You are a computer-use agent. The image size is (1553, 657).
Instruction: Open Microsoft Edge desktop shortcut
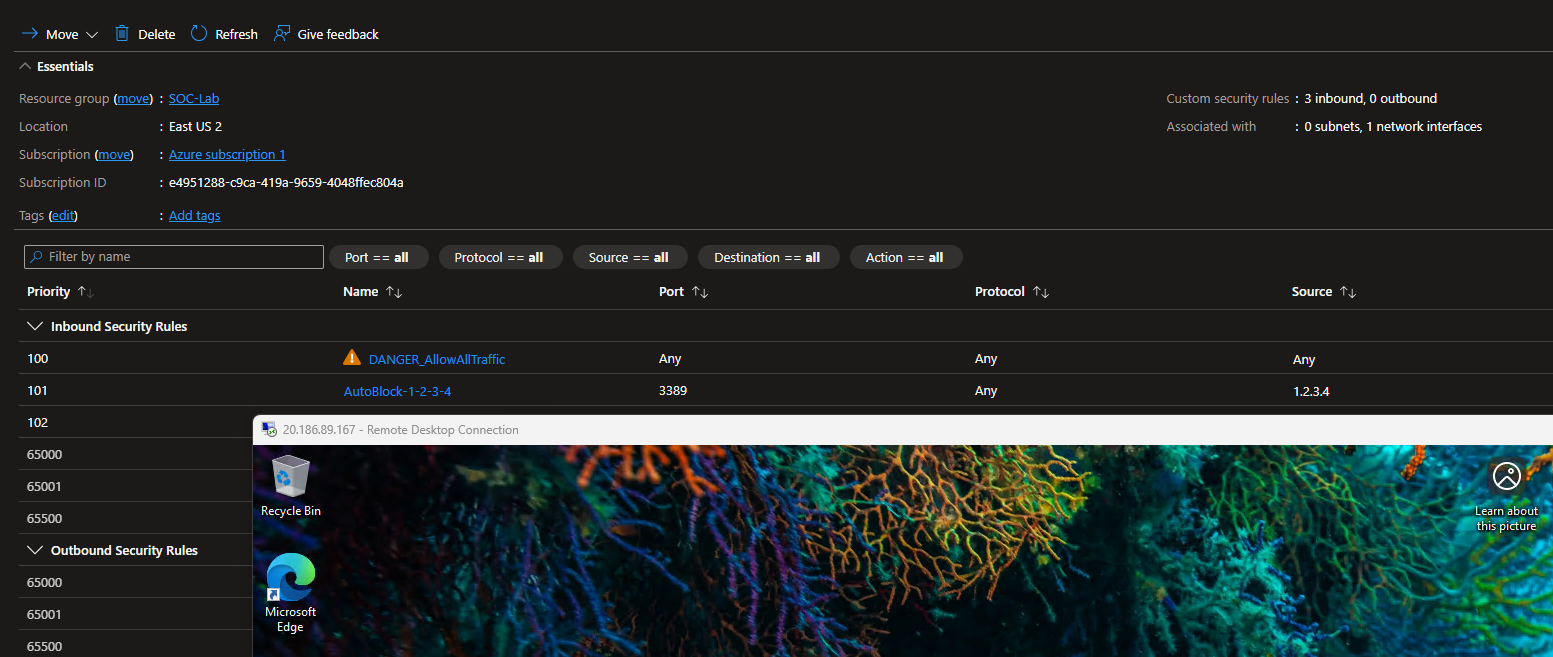(x=290, y=579)
